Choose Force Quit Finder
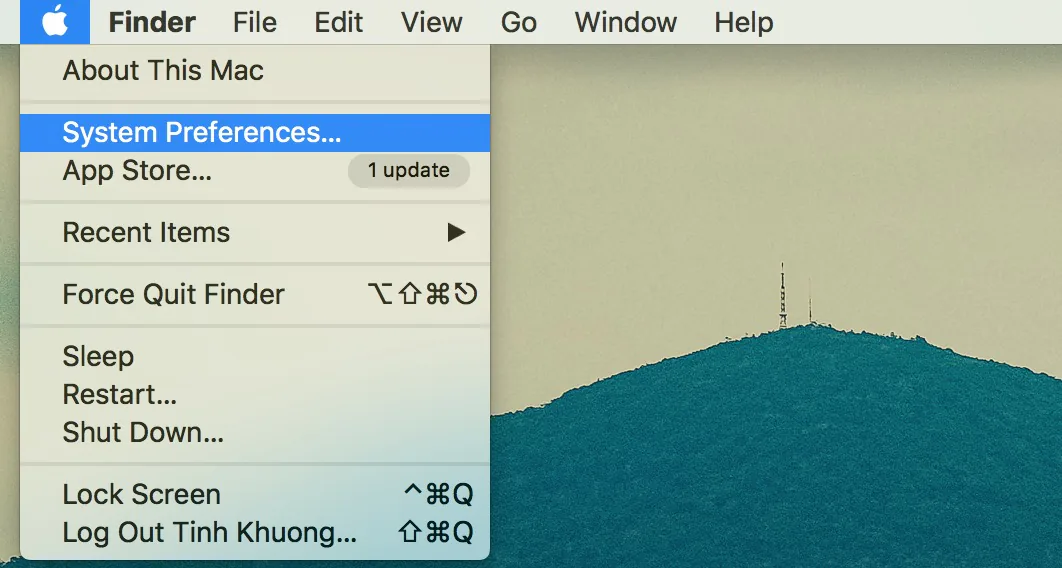Image resolution: width=1062 pixels, height=568 pixels. click(255, 294)
